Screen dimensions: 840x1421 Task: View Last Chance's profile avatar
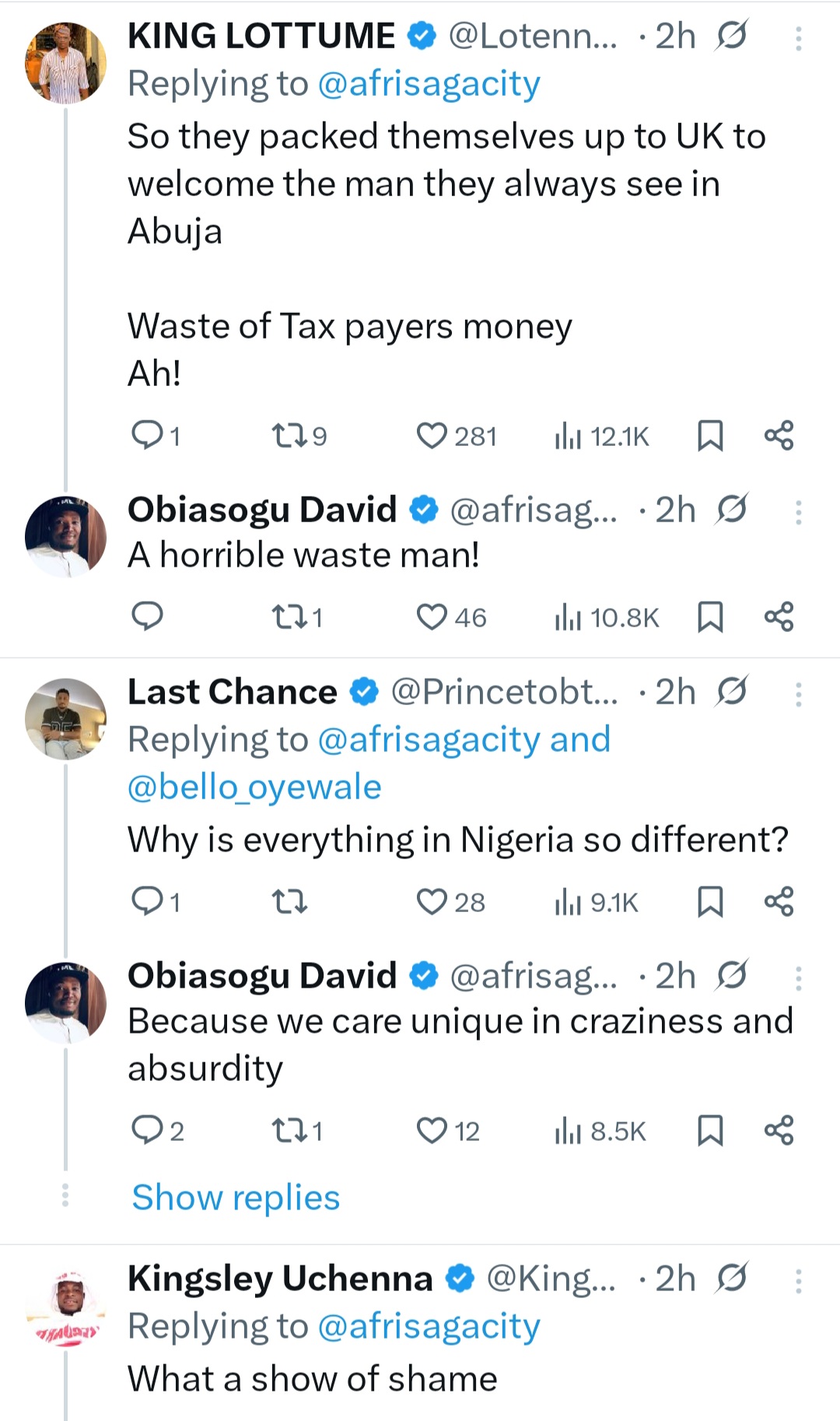65,718
